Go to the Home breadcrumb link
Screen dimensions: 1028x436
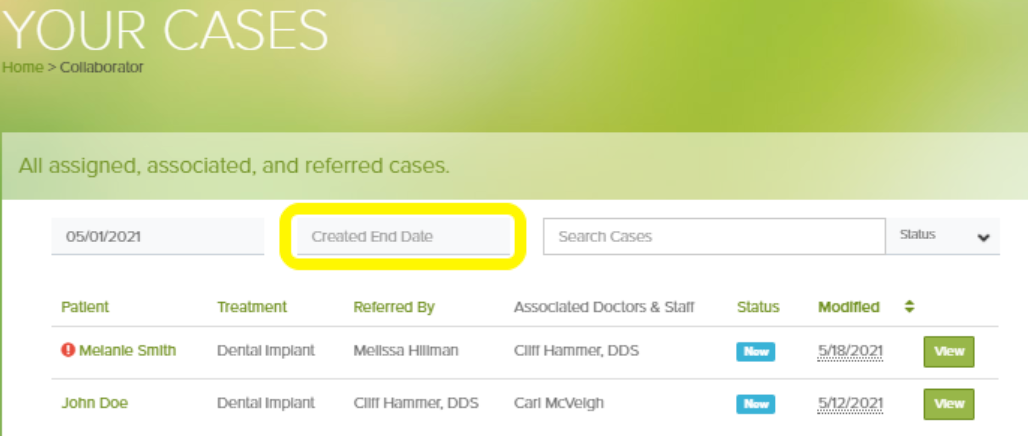(22, 67)
